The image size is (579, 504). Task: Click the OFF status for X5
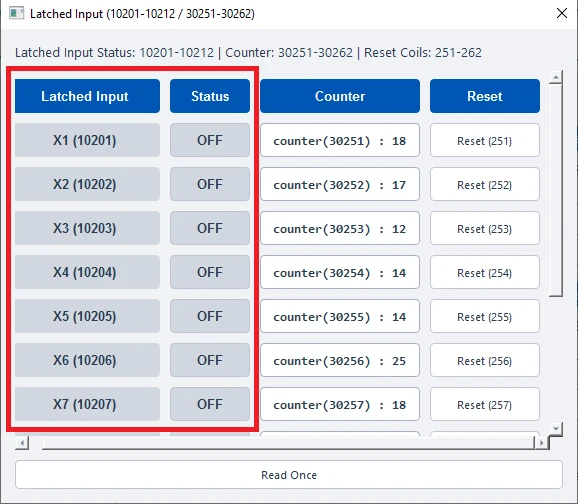[210, 316]
